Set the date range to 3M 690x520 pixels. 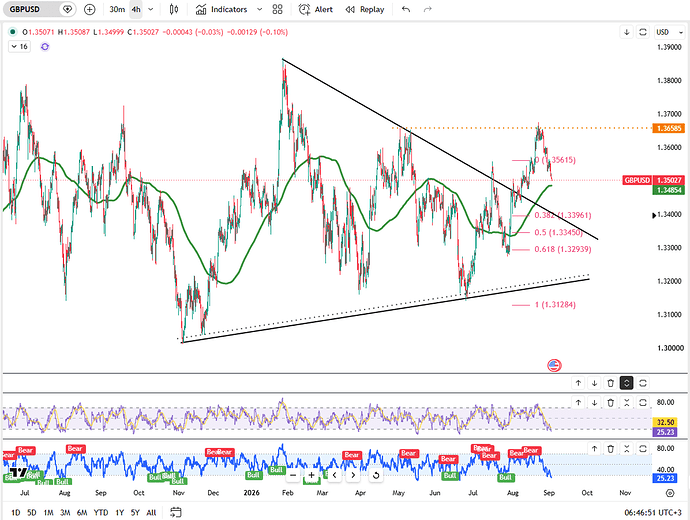pyautogui.click(x=65, y=513)
